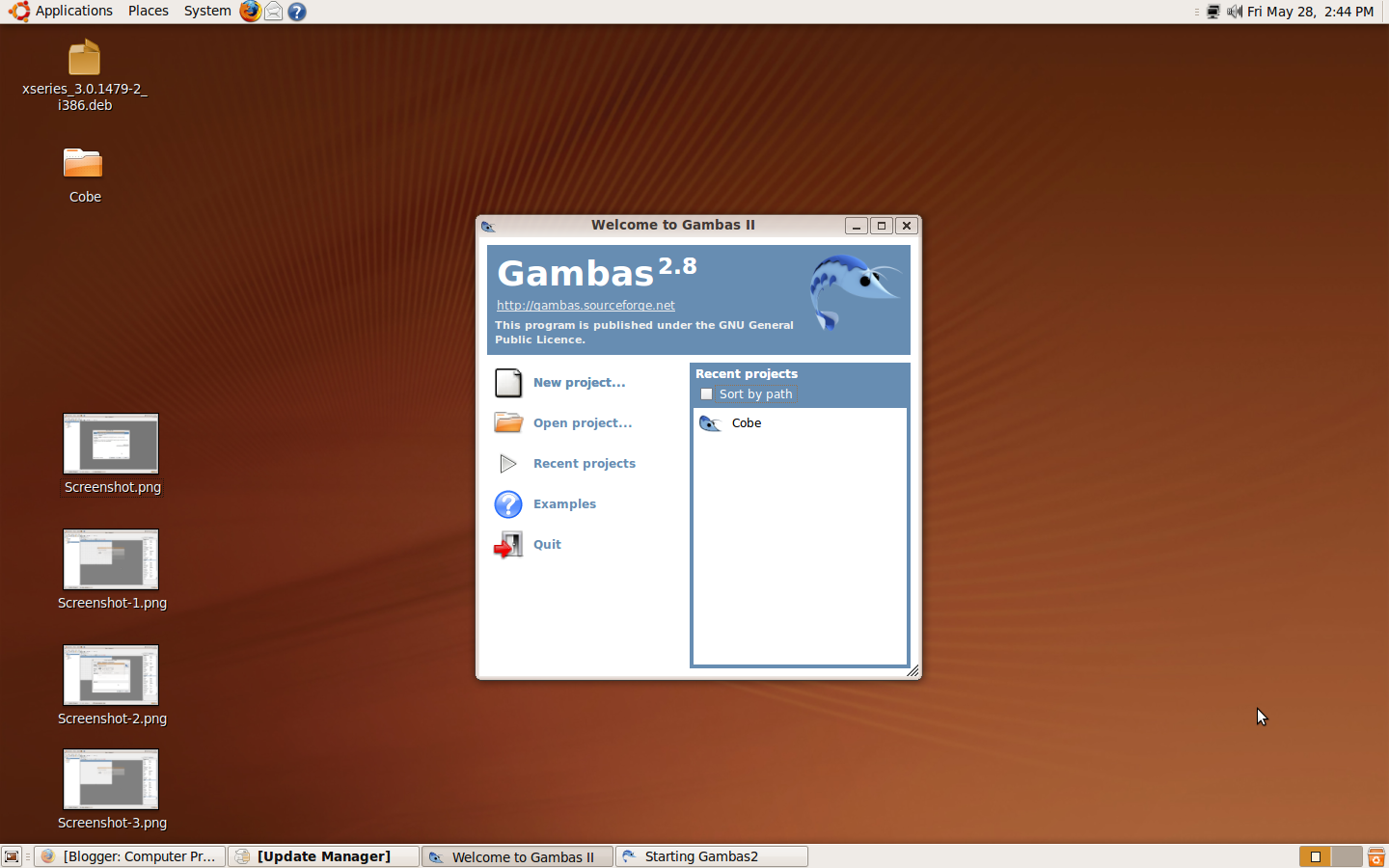Image resolution: width=1389 pixels, height=868 pixels.
Task: Open Help via the top panel icon
Action: coord(296,12)
